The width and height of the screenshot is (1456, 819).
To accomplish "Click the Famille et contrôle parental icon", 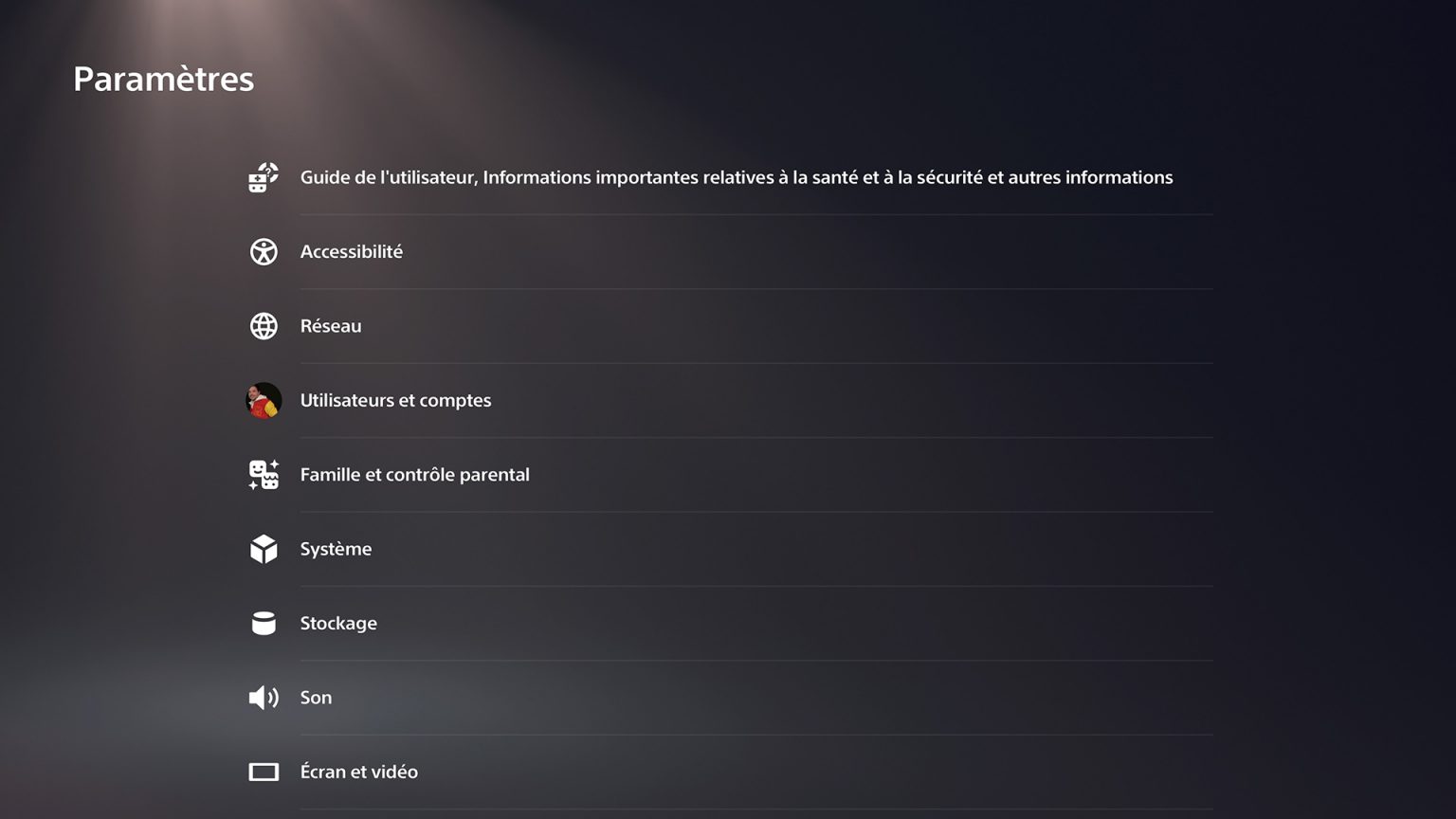I will coord(263,474).
